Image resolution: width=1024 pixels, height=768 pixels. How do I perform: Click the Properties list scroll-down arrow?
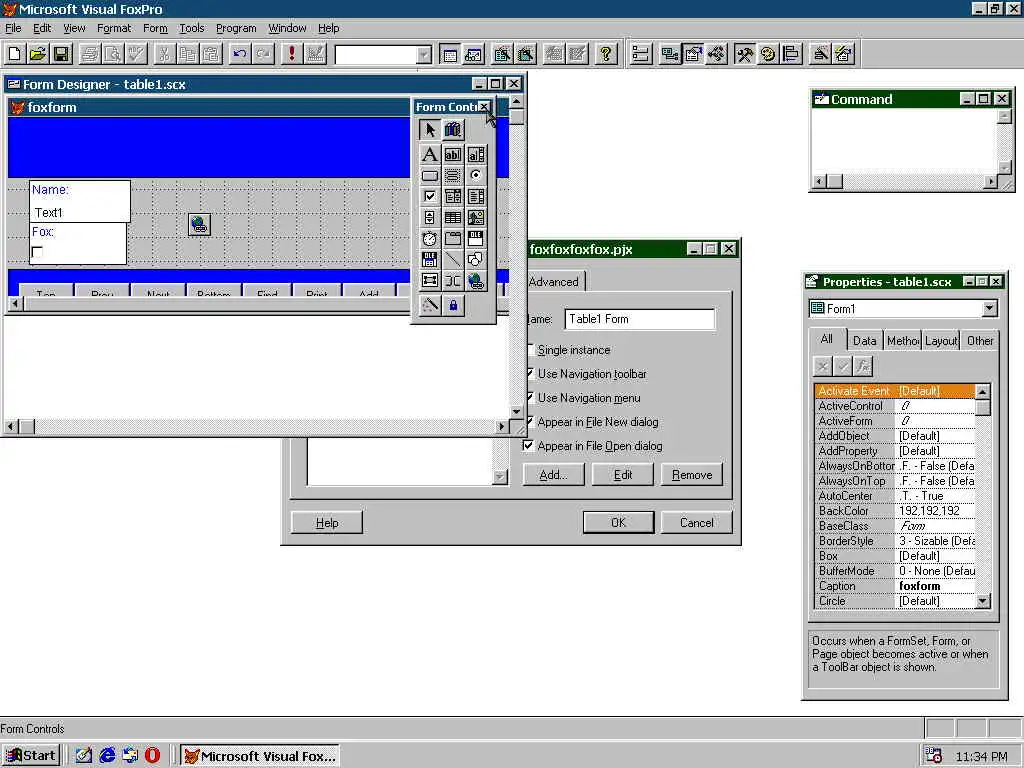(x=982, y=601)
